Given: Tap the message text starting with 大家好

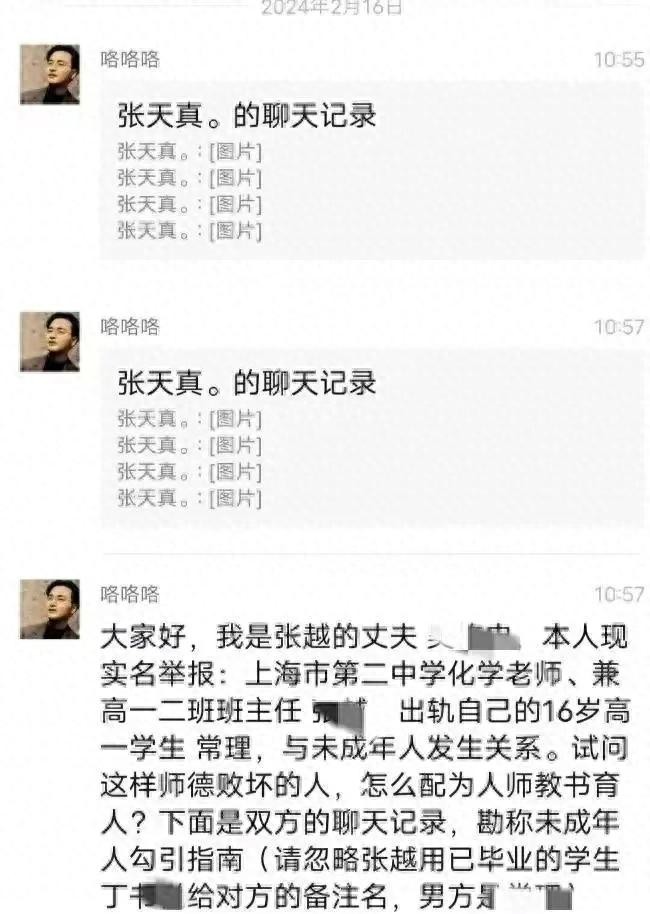Looking at the screenshot, I should point(365,767).
